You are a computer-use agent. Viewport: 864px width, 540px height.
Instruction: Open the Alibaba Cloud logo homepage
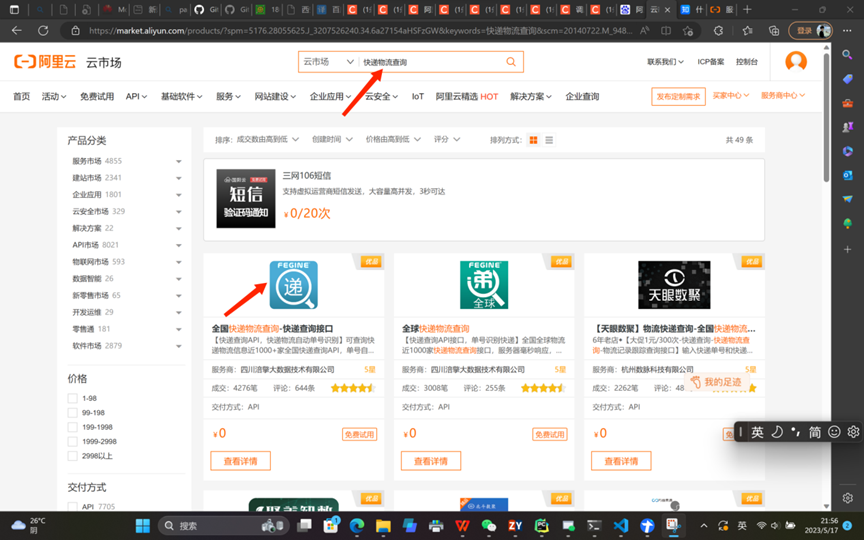45,62
